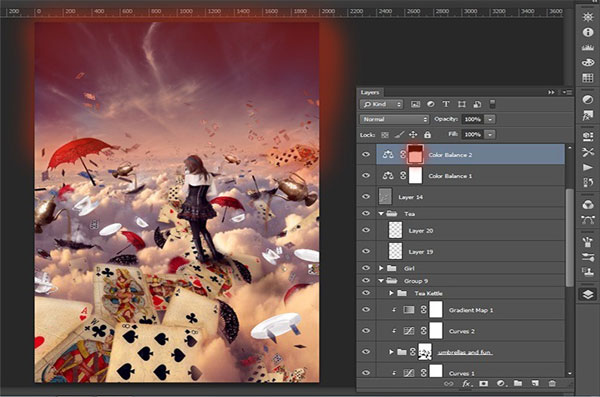Open the Swatches grid panel icon
The height and width of the screenshot is (397, 600).
(588, 78)
